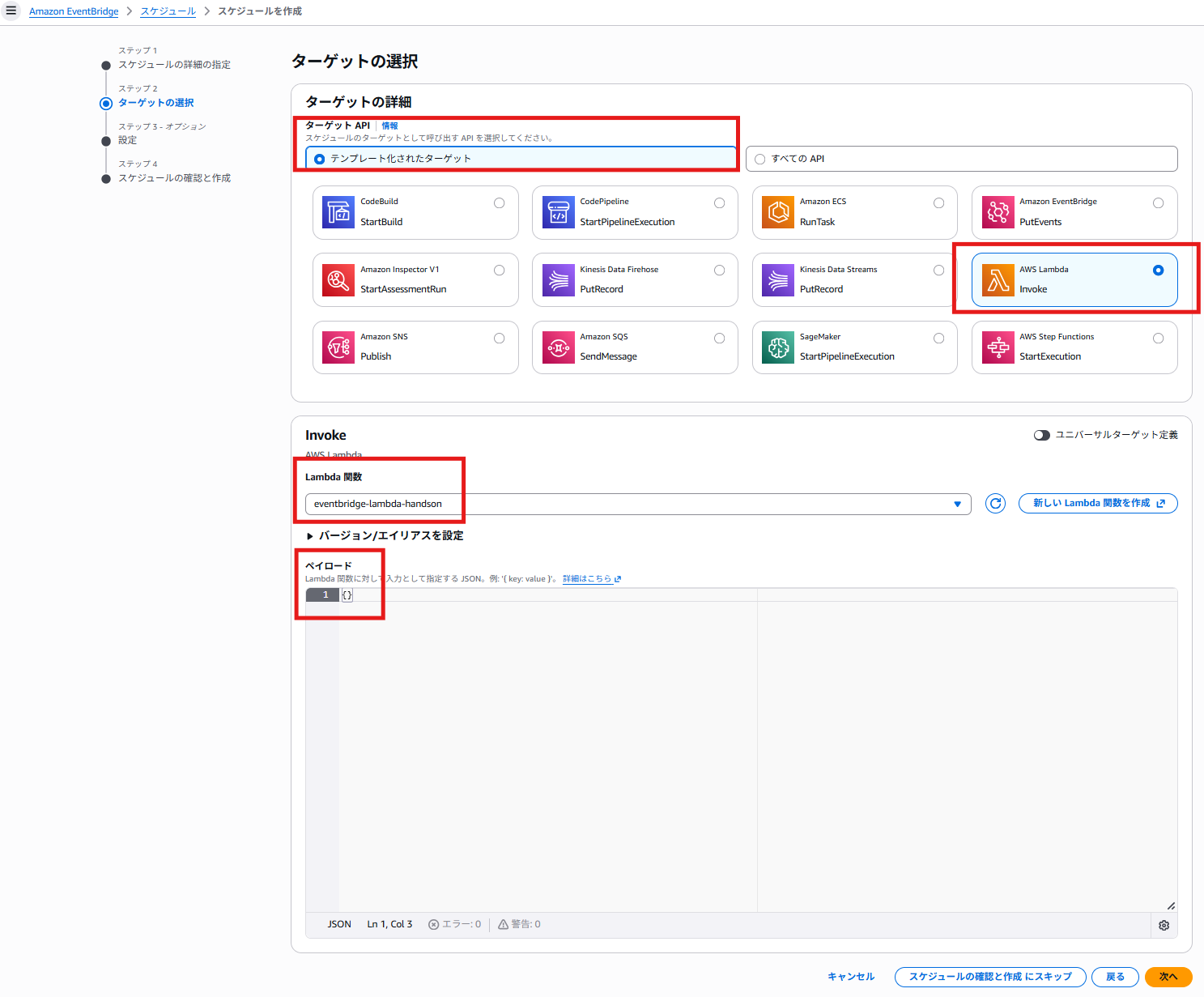Select SageMaker StartPipelineExecution radio button
Viewport: 1204px width, 997px height.
pos(938,339)
